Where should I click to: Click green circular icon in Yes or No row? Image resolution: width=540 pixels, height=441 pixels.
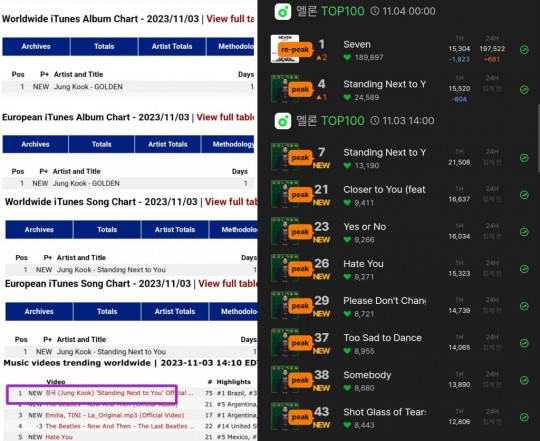(x=524, y=232)
